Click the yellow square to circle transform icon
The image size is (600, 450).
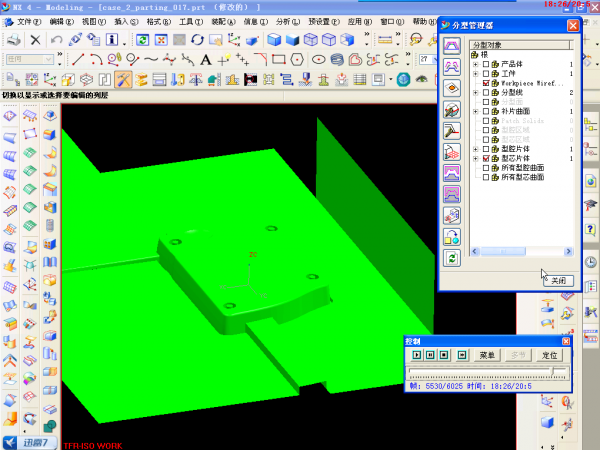452,237
